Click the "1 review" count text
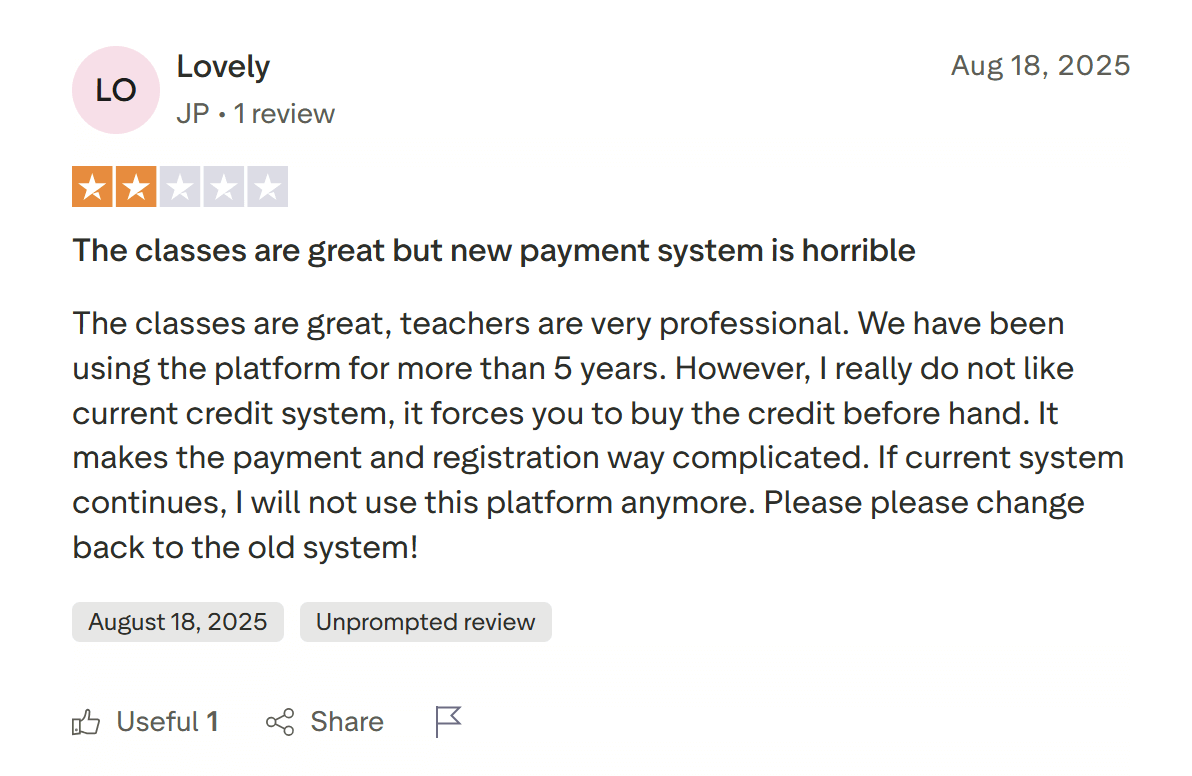1192x776 pixels. pos(284,114)
